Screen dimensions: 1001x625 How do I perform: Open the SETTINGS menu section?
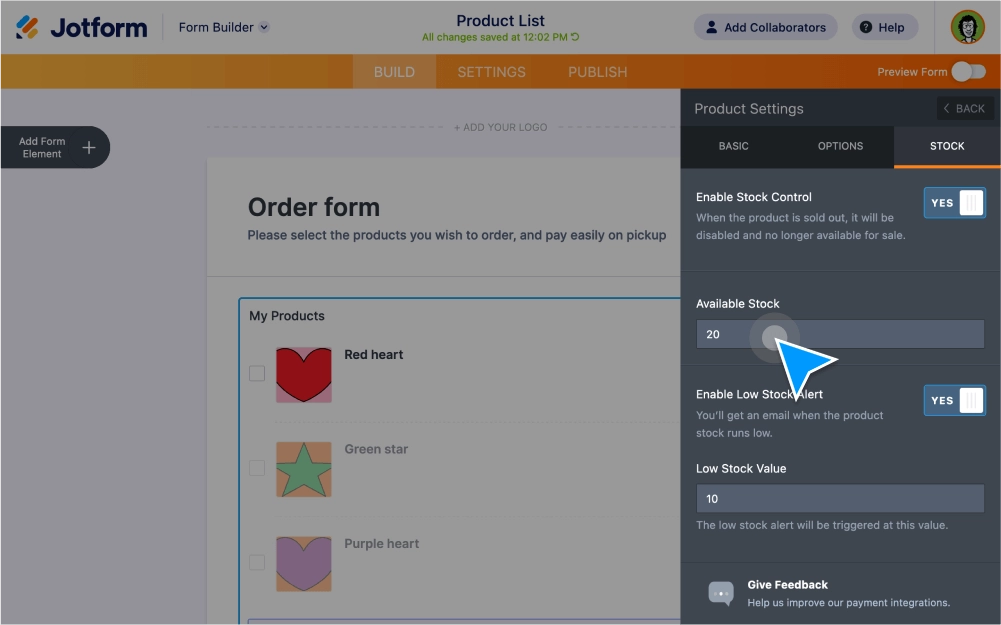(x=491, y=71)
